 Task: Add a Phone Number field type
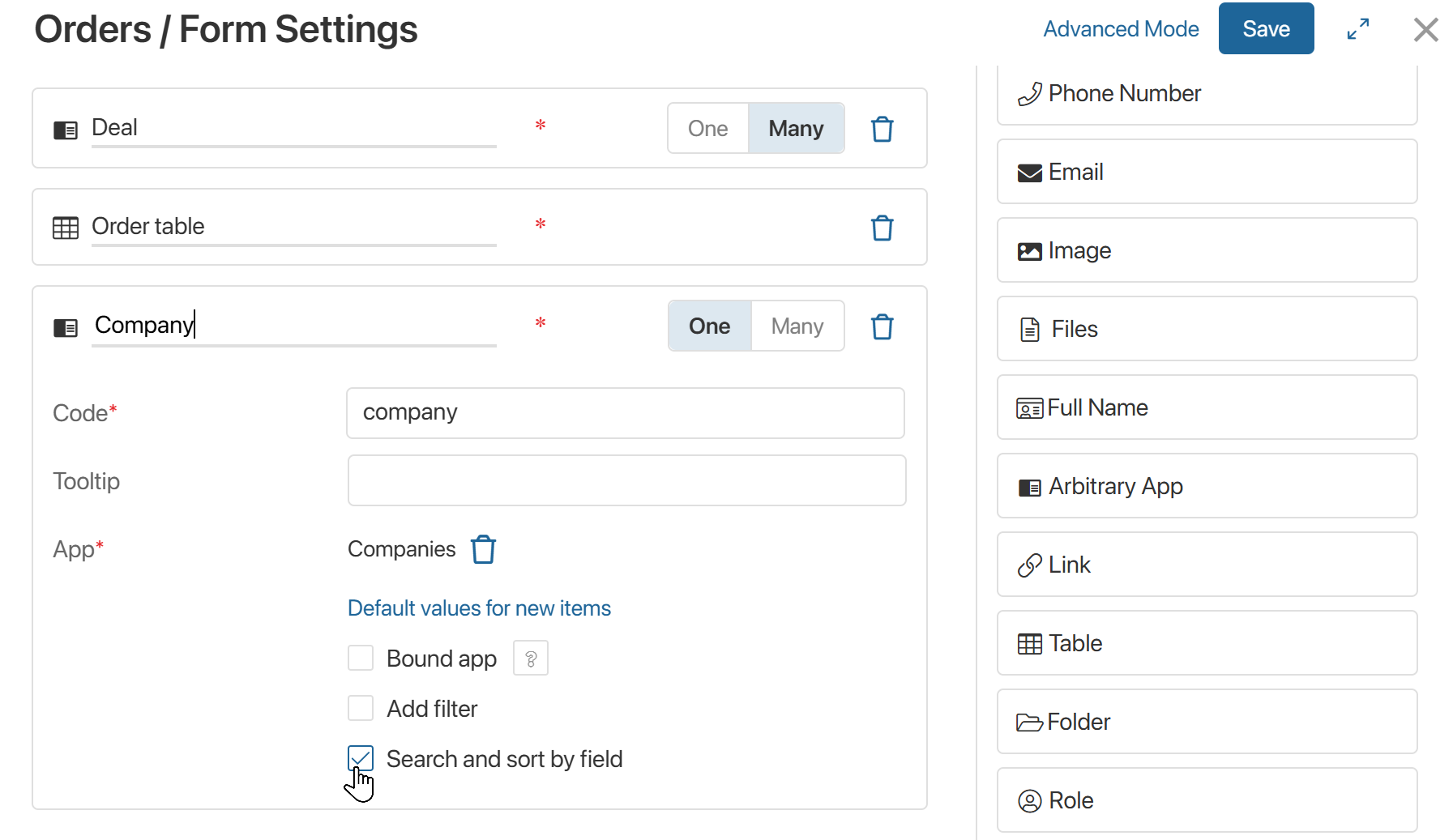point(1206,94)
